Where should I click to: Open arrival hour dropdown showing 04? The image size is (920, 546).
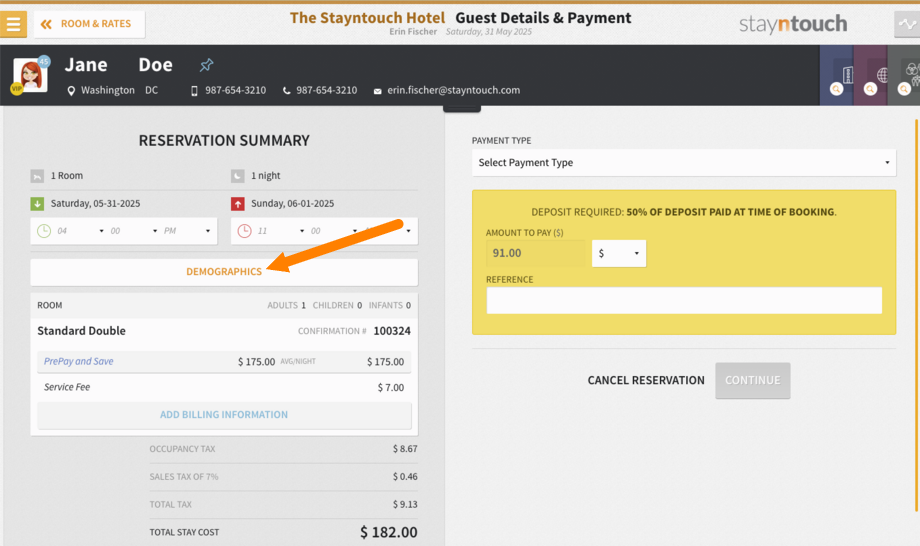80,231
